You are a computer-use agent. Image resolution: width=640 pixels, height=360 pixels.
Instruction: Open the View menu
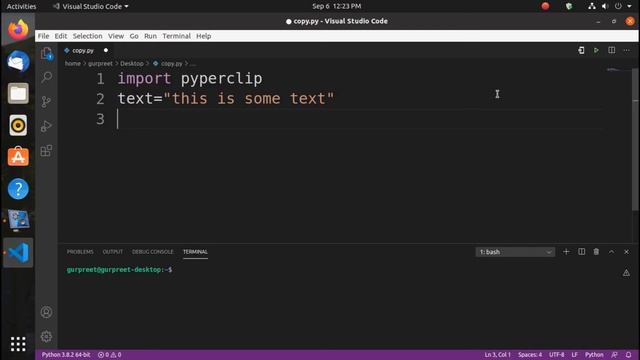[116, 36]
